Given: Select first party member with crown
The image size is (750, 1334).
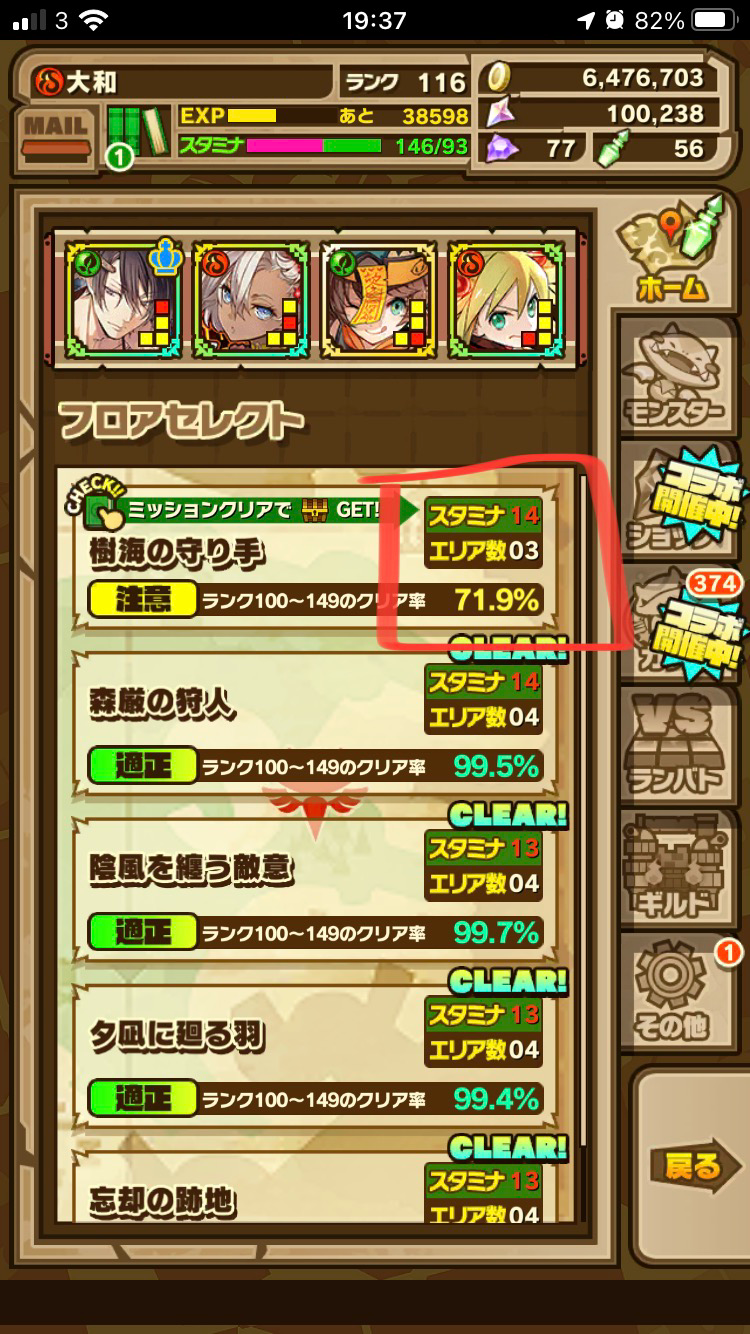Looking at the screenshot, I should 125,298.
